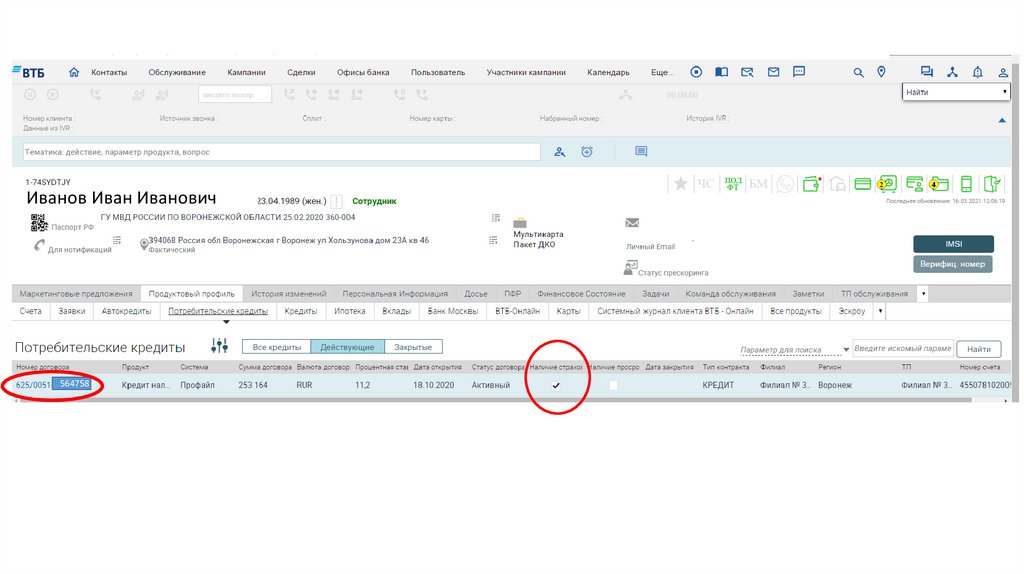
Task: Click the Сотрудник label
Action: 374,201
